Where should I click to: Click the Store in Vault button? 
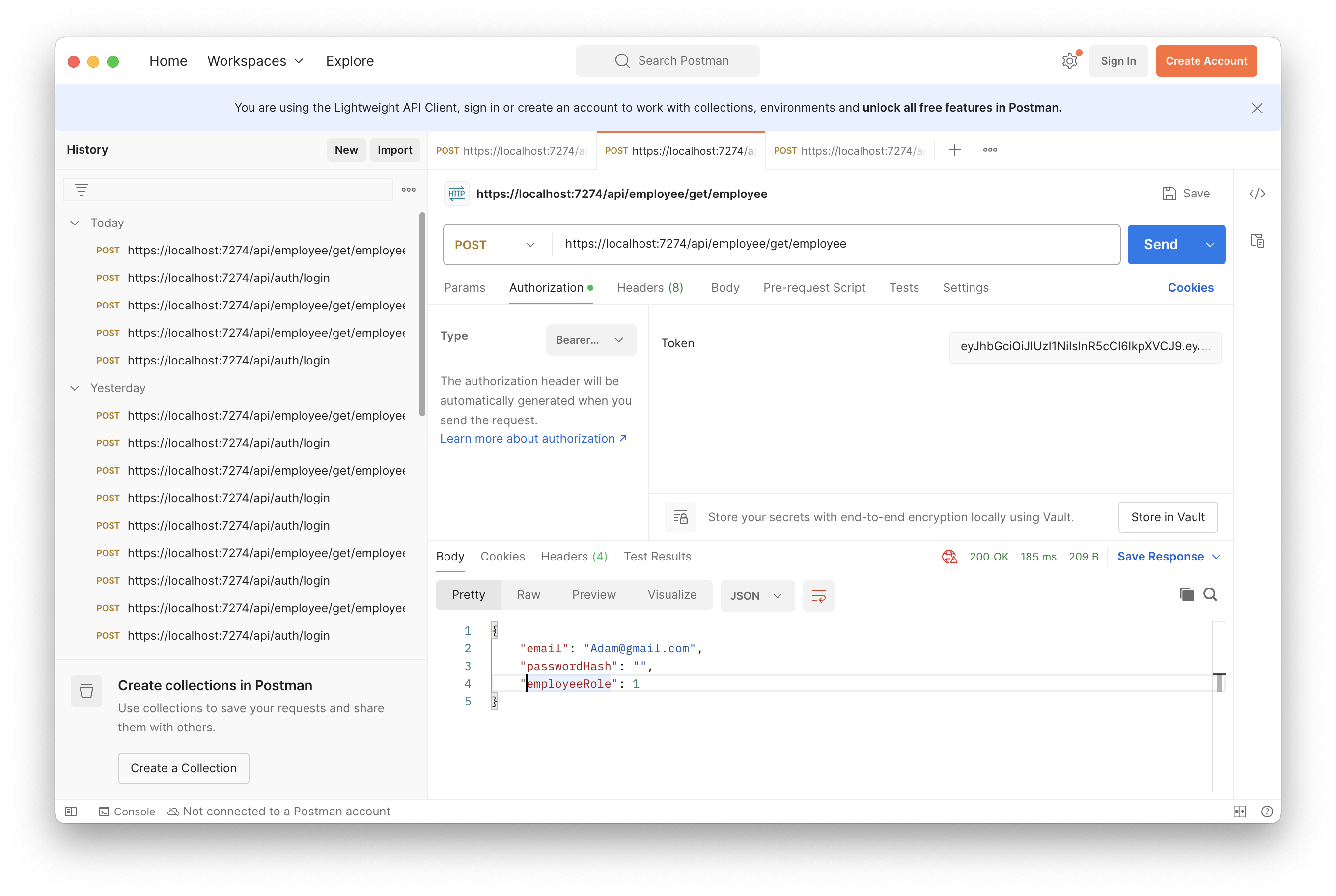pos(1167,517)
